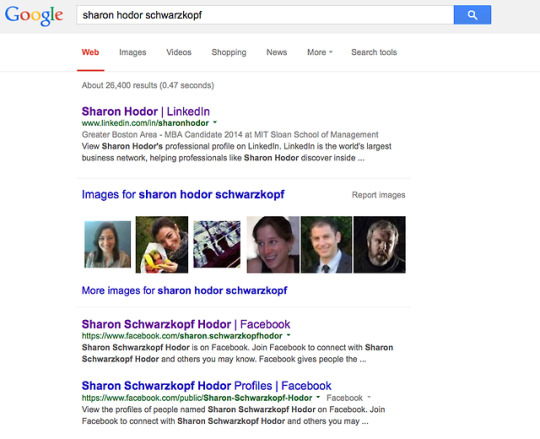This screenshot has height=439, width=540.
Task: Expand arrow next to facebook.com/sharon.schwarzkopfhodor URL
Action: pyautogui.click(x=289, y=335)
